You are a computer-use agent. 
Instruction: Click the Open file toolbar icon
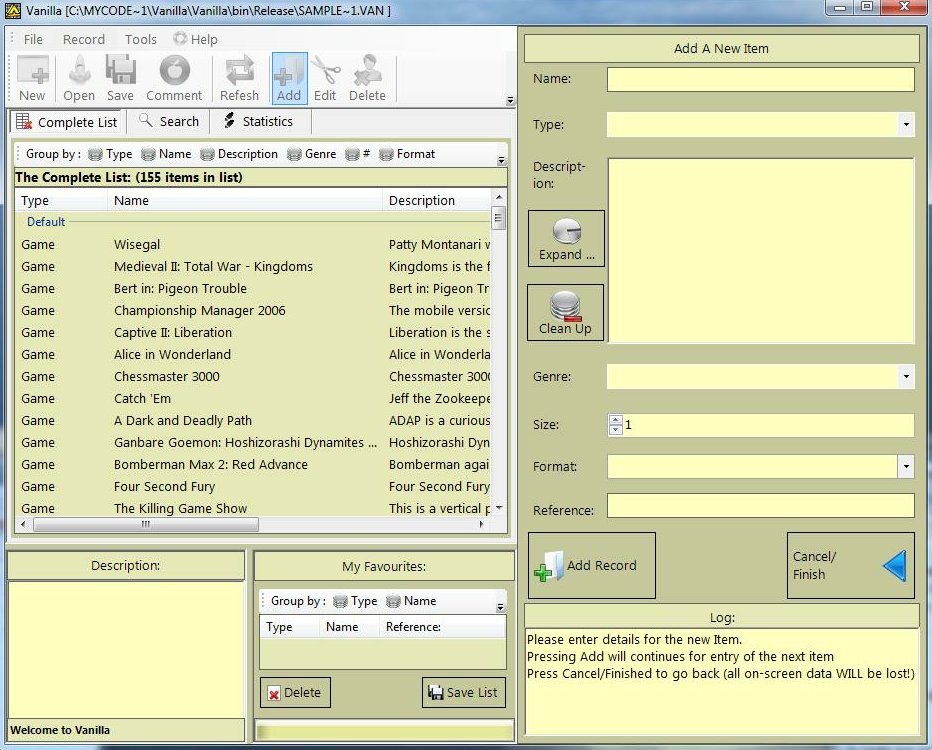point(79,78)
